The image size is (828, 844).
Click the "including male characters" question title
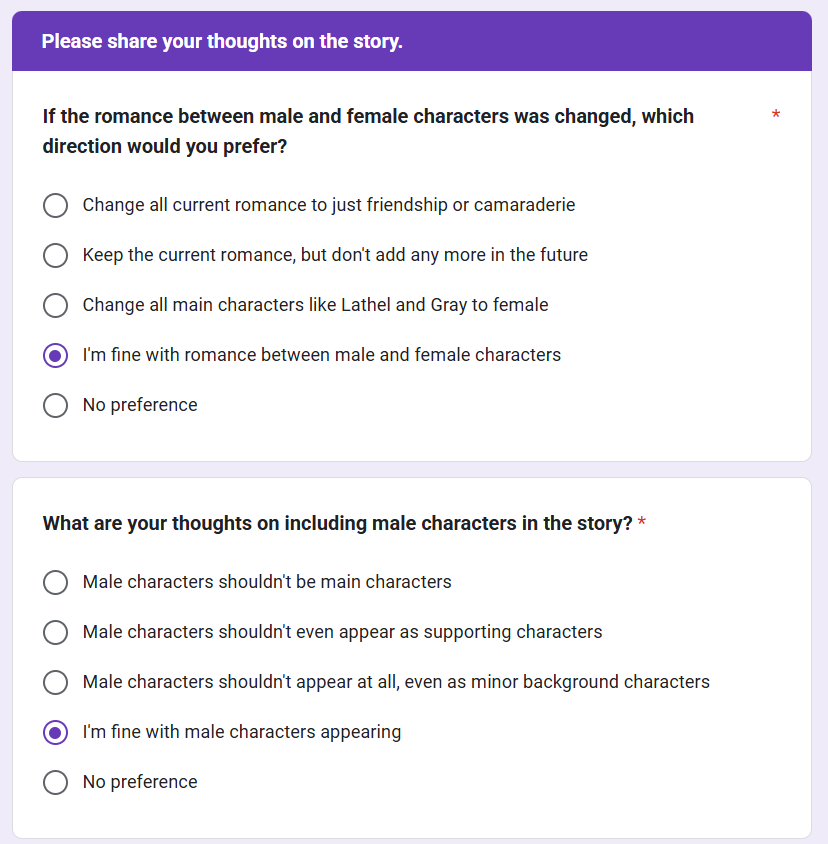(337, 523)
